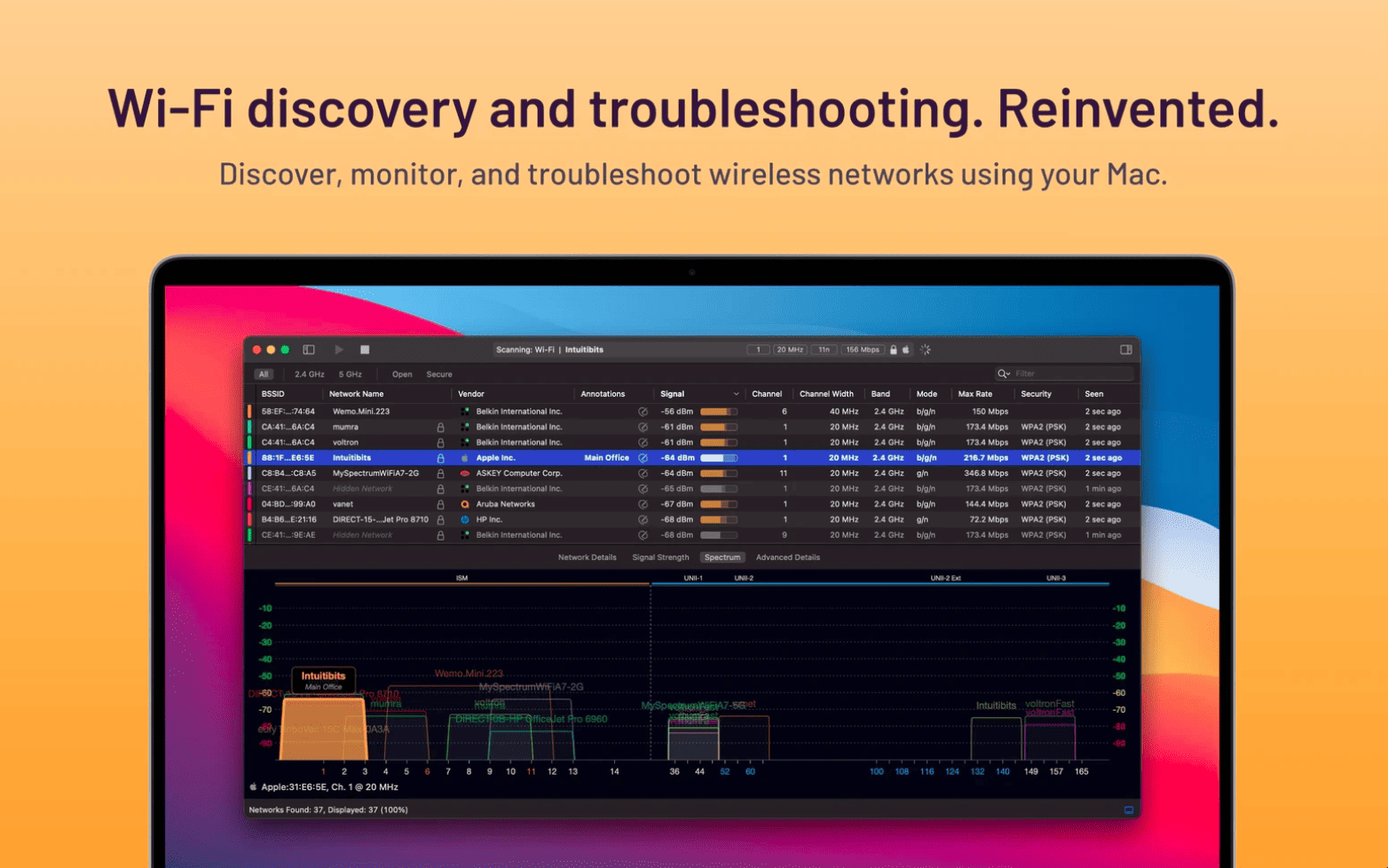This screenshot has height=868, width=1388.
Task: Click the HP Inc. vendor logo
Action: [465, 519]
